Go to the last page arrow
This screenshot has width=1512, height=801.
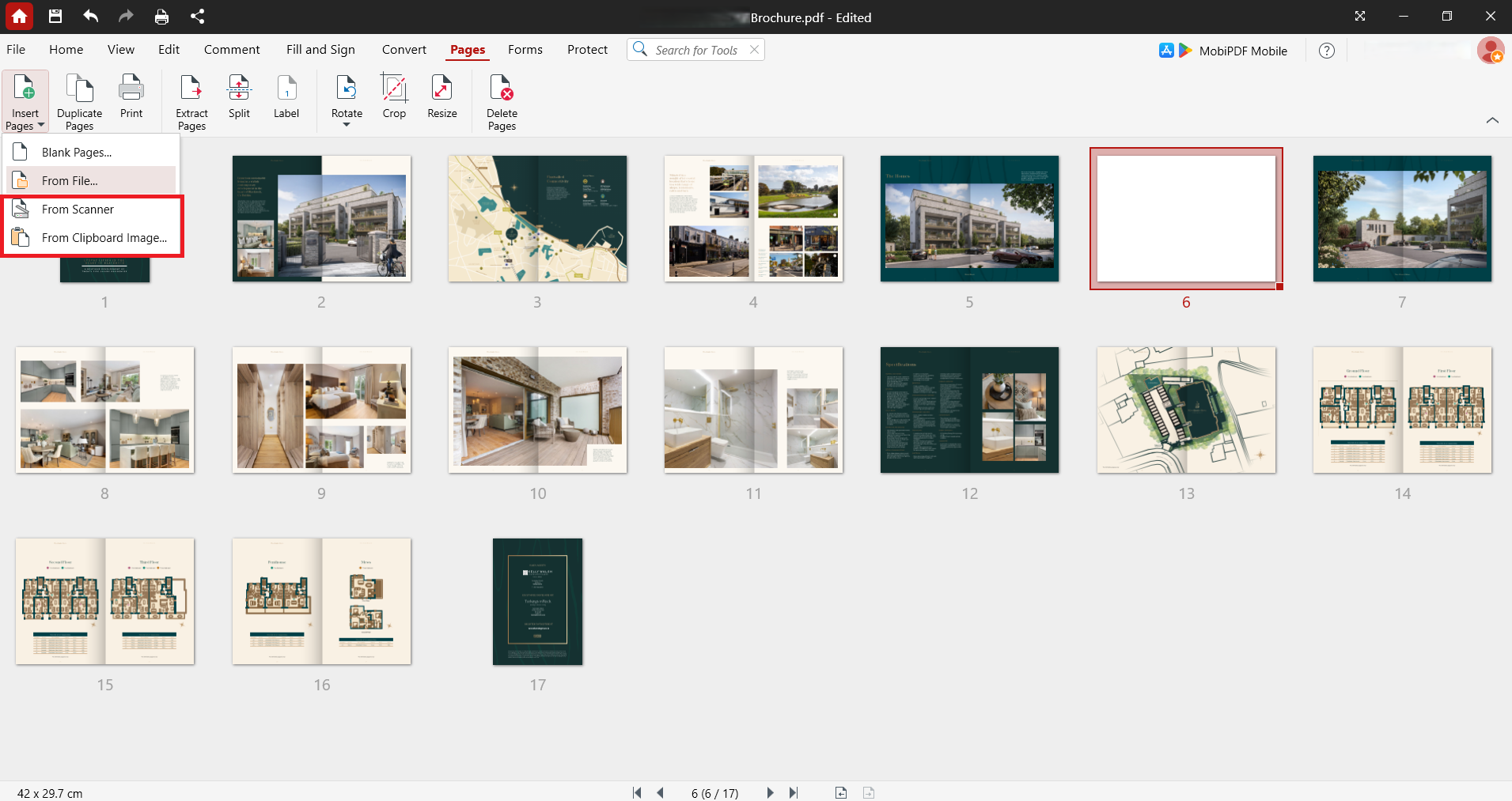pyautogui.click(x=794, y=792)
